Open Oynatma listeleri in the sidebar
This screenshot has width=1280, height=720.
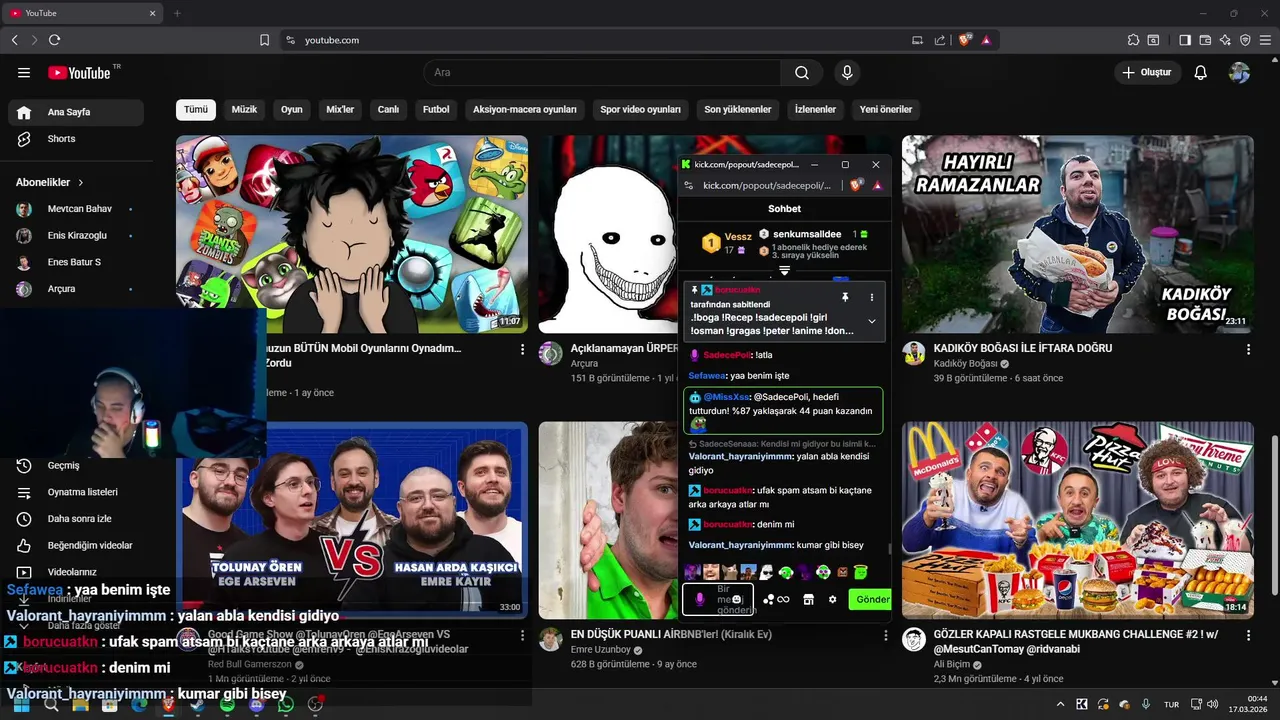76,492
